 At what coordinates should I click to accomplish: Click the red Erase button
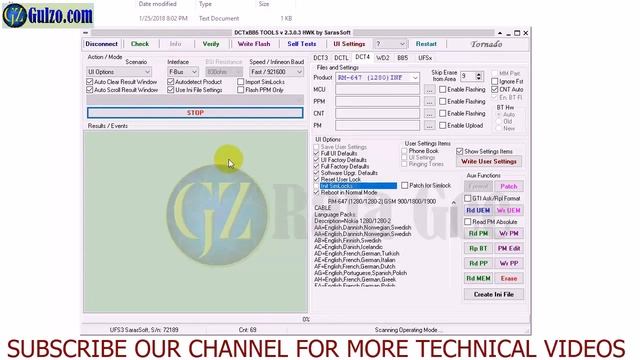tap(509, 278)
